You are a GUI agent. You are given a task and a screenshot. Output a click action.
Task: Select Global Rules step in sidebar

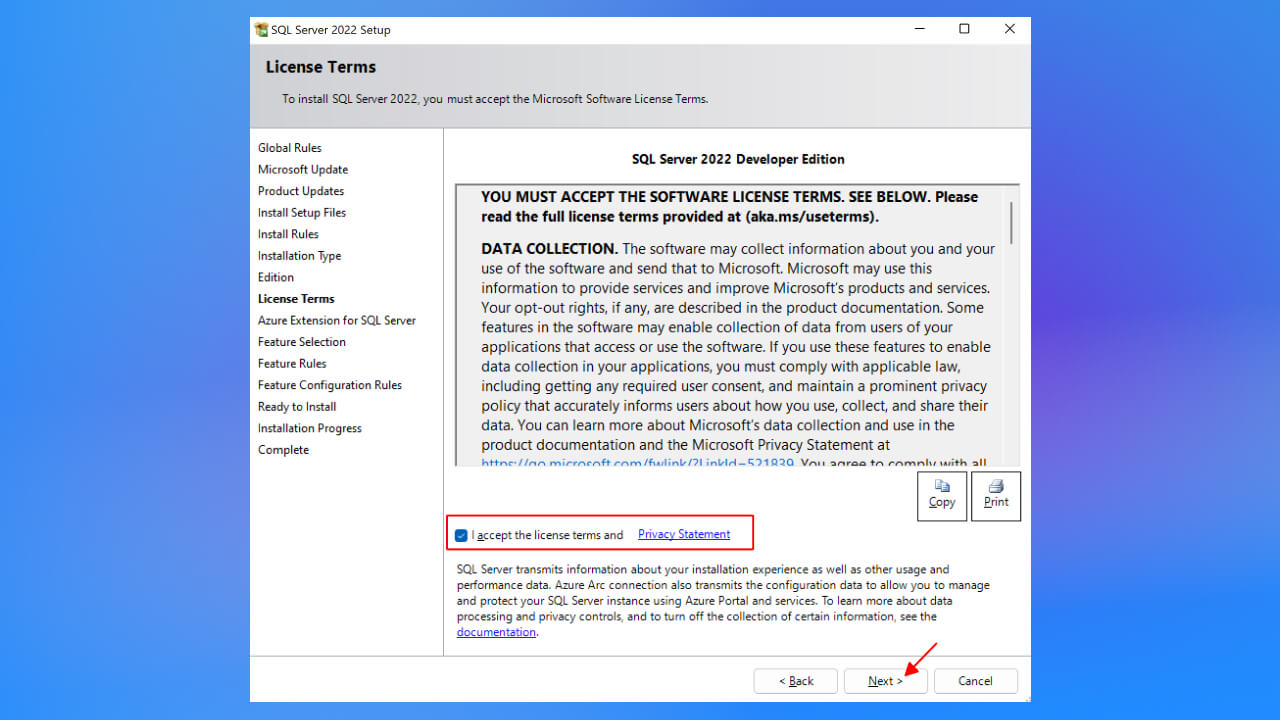[x=290, y=148]
